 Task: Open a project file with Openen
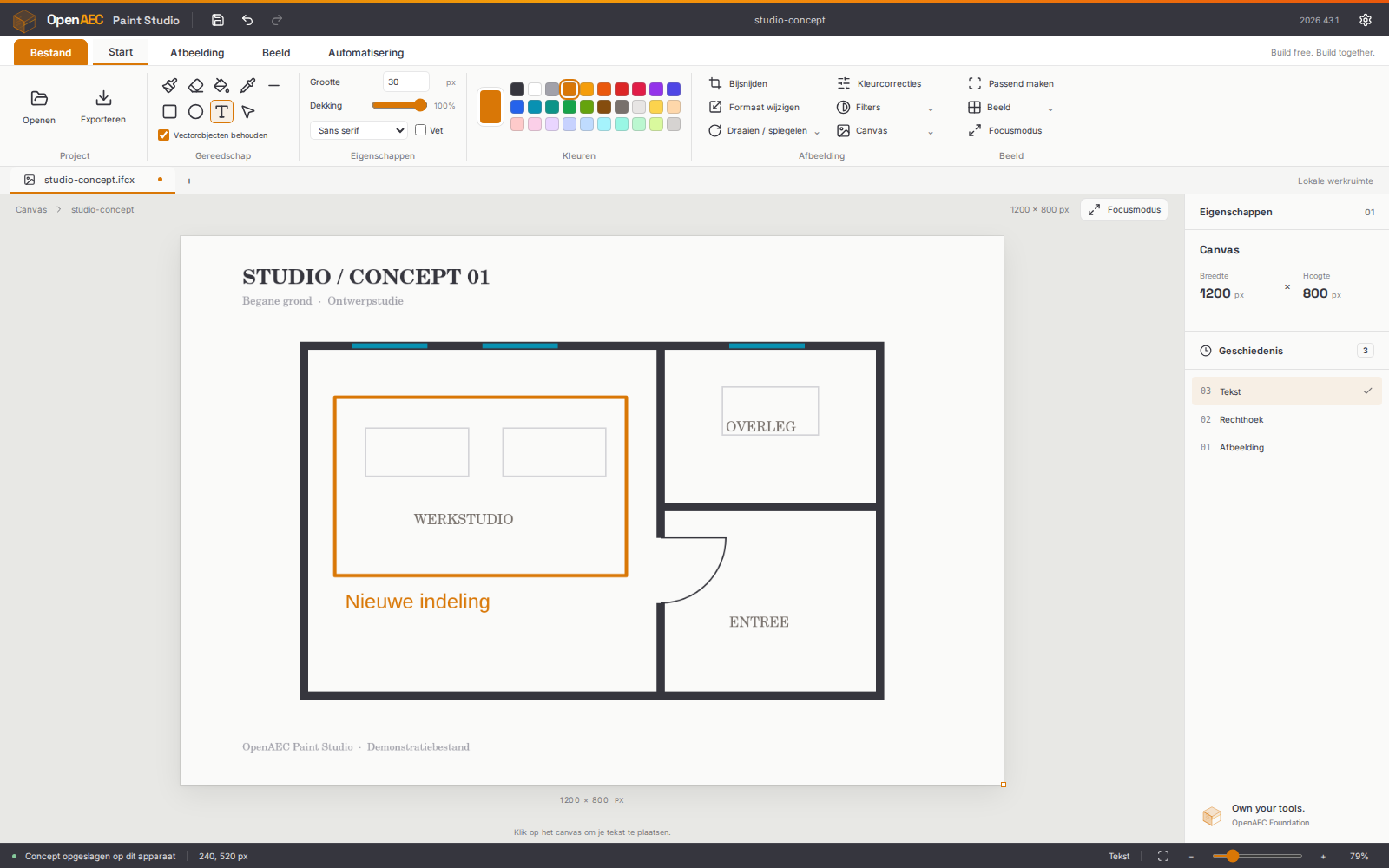pyautogui.click(x=39, y=107)
